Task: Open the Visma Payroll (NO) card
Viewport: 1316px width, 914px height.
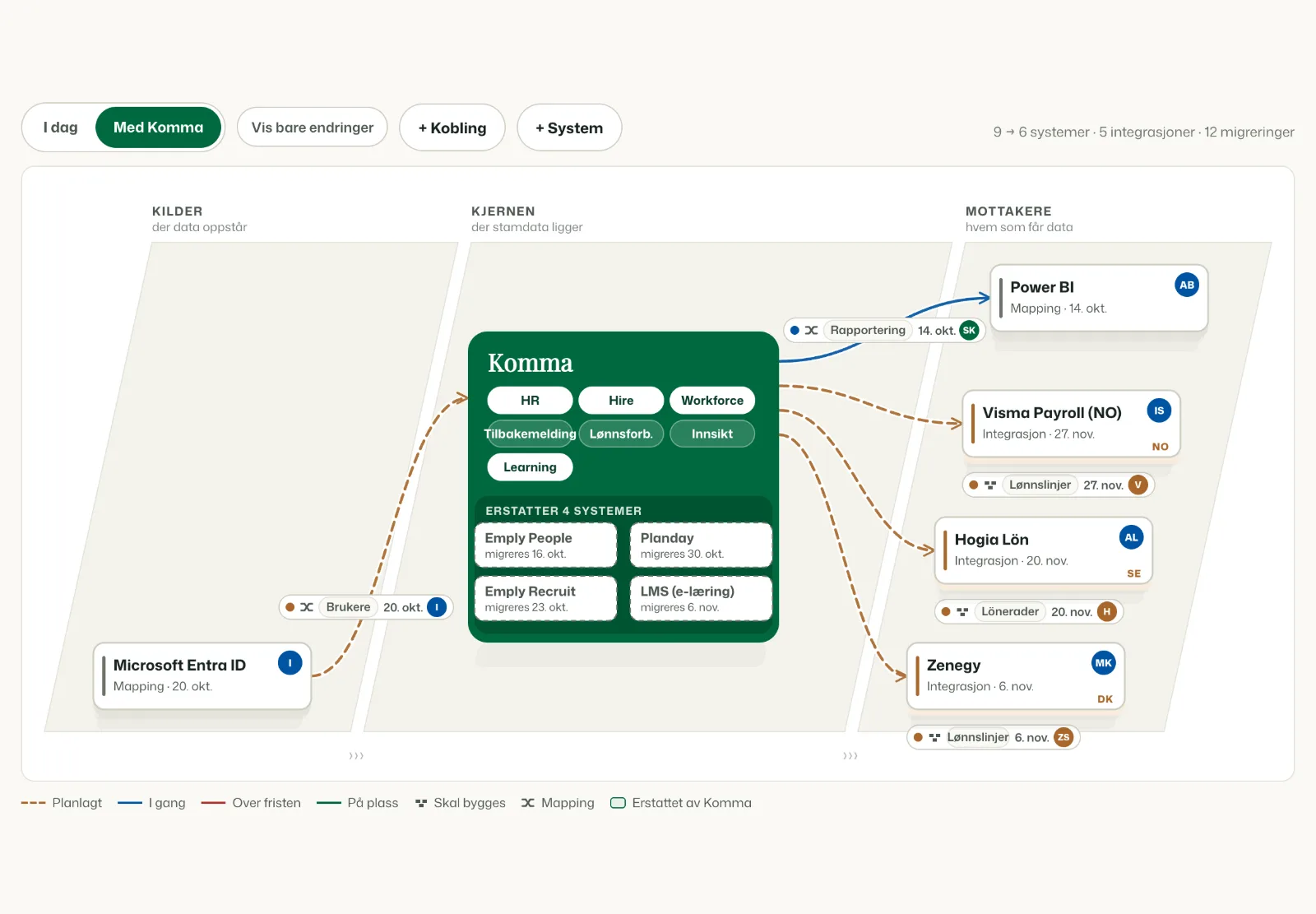Action: pyautogui.click(x=1071, y=424)
